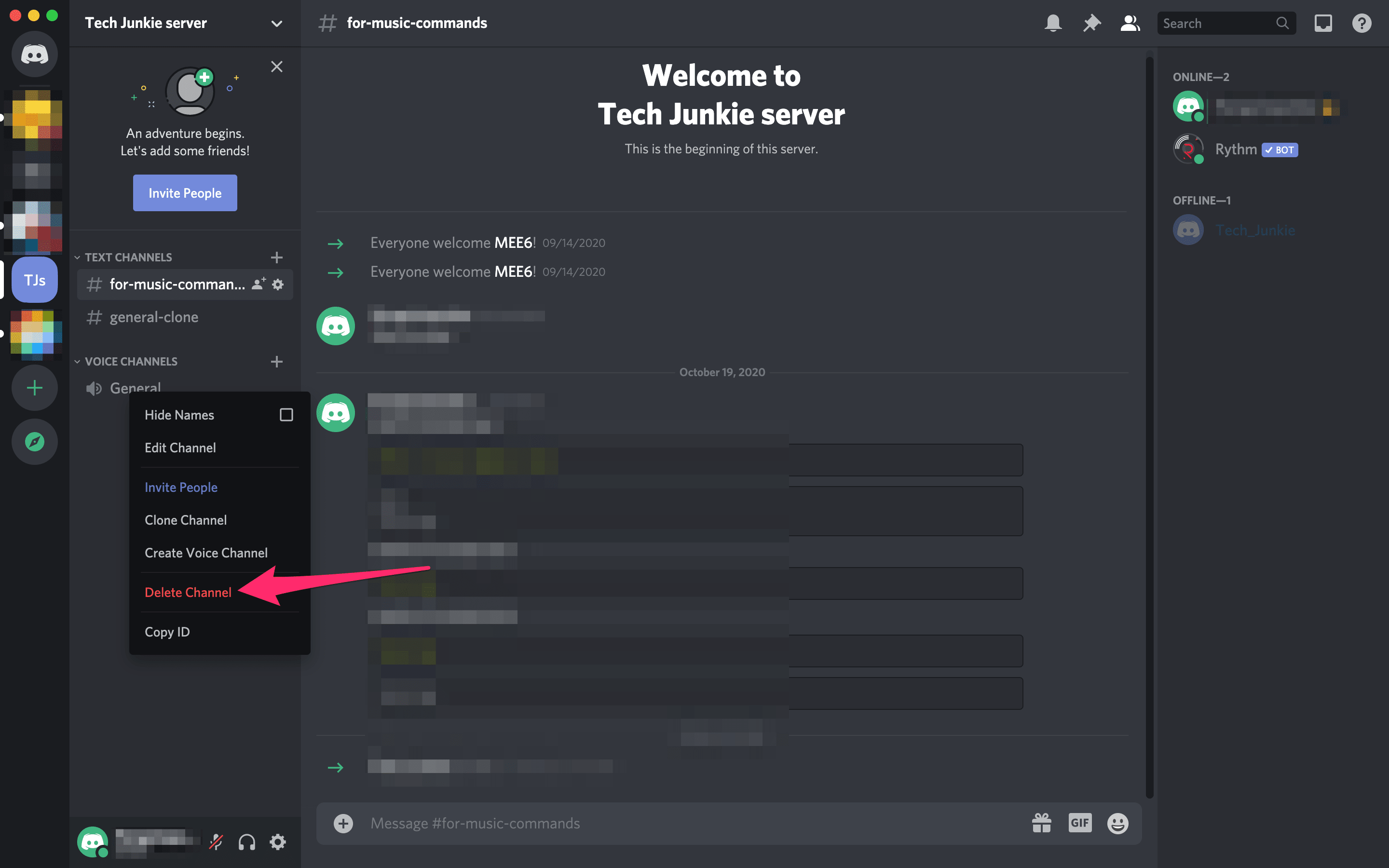Image resolution: width=1389 pixels, height=868 pixels.
Task: Click the Pinned messages icon in header
Action: coord(1091,22)
